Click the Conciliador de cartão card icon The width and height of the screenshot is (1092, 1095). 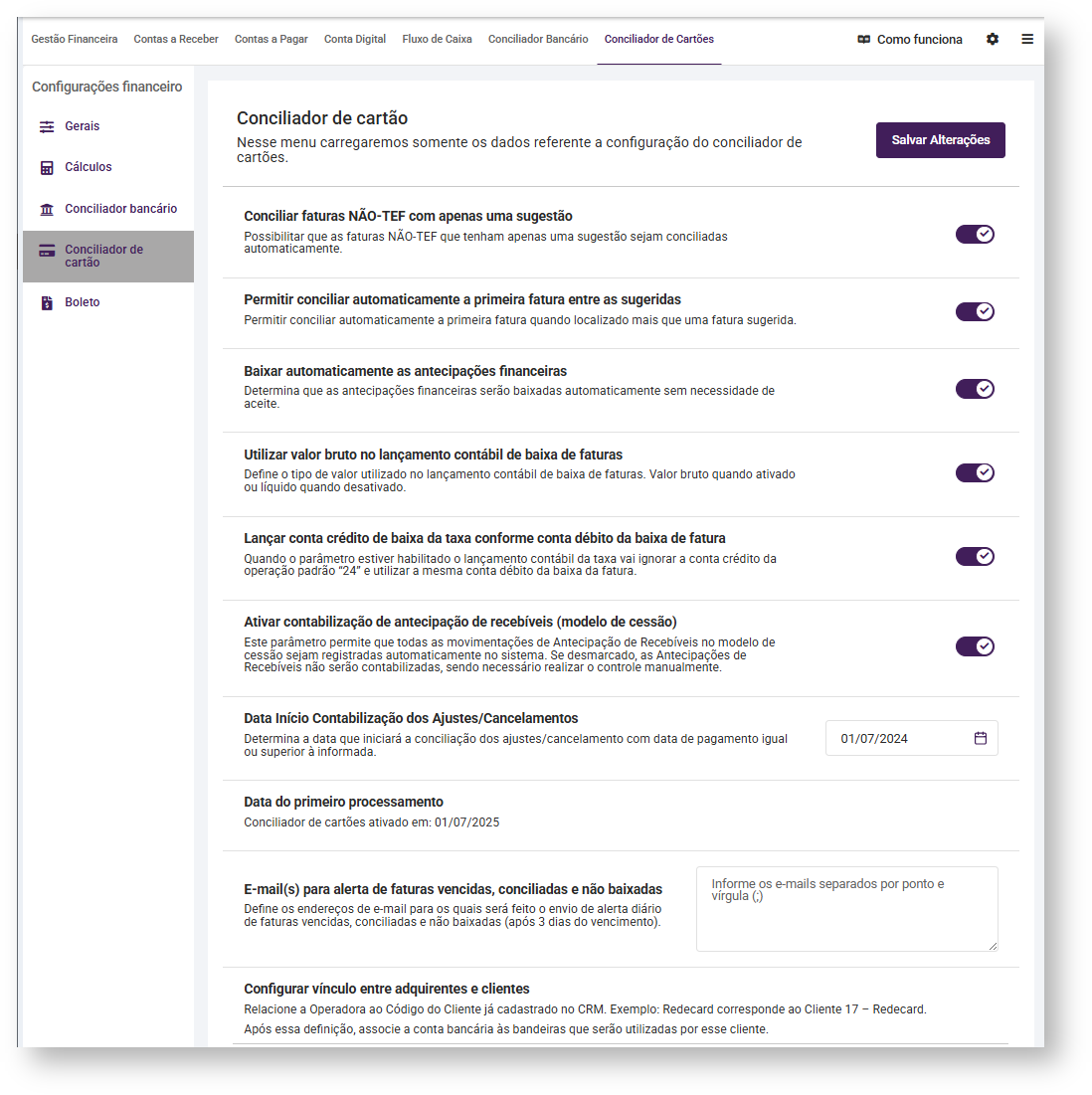[x=47, y=251]
